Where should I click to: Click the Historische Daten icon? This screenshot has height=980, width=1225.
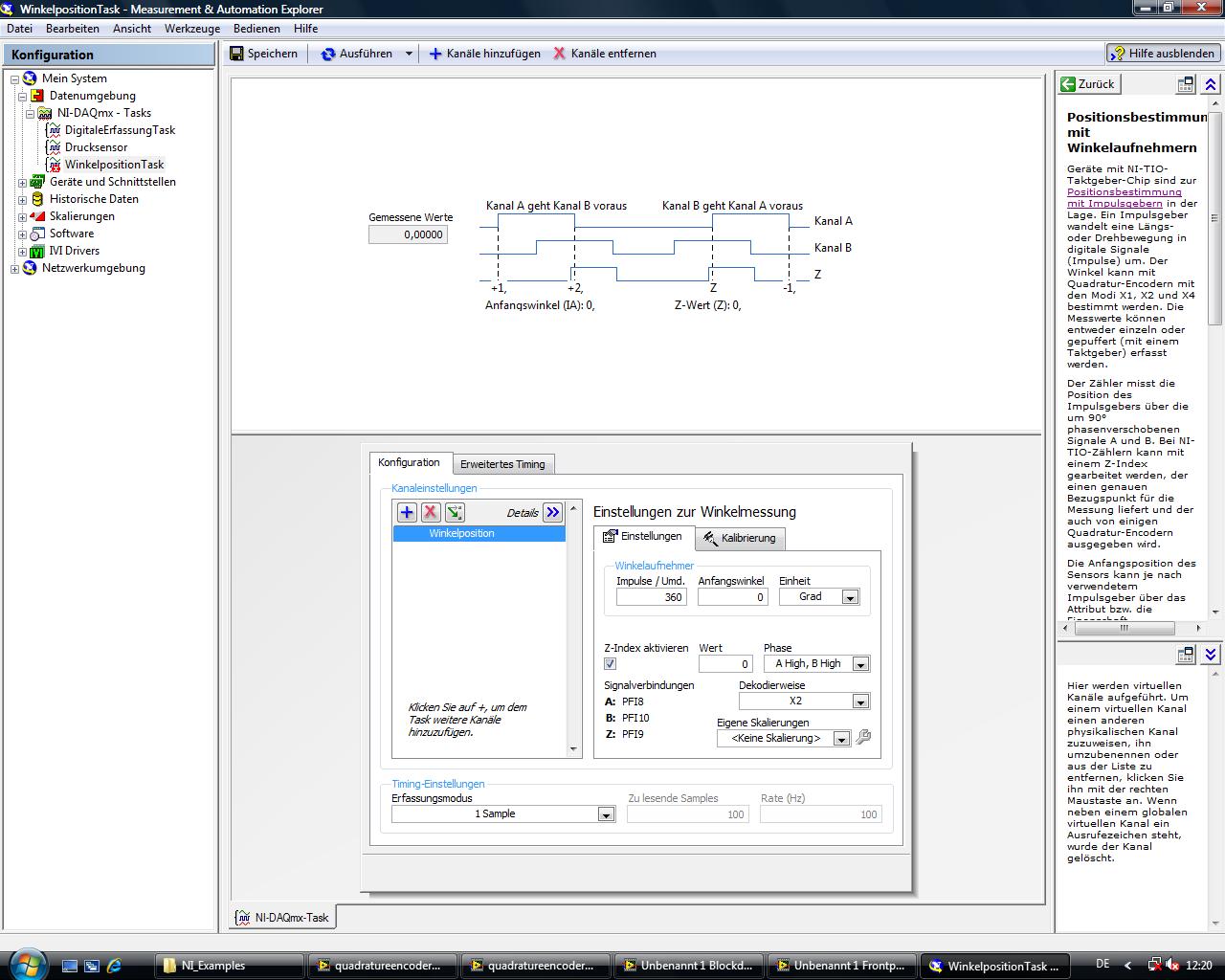[37, 199]
